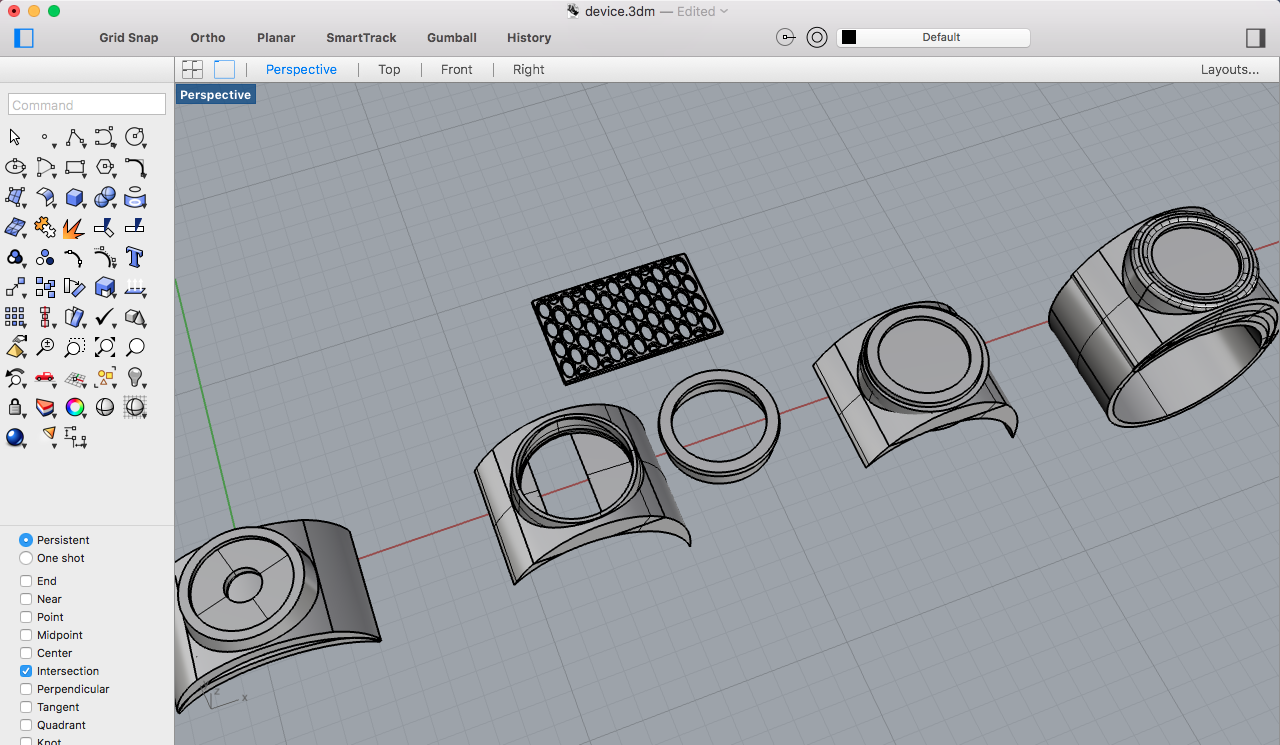Image resolution: width=1280 pixels, height=745 pixels.
Task: Select the Rectangular Array tool
Action: tap(15, 317)
